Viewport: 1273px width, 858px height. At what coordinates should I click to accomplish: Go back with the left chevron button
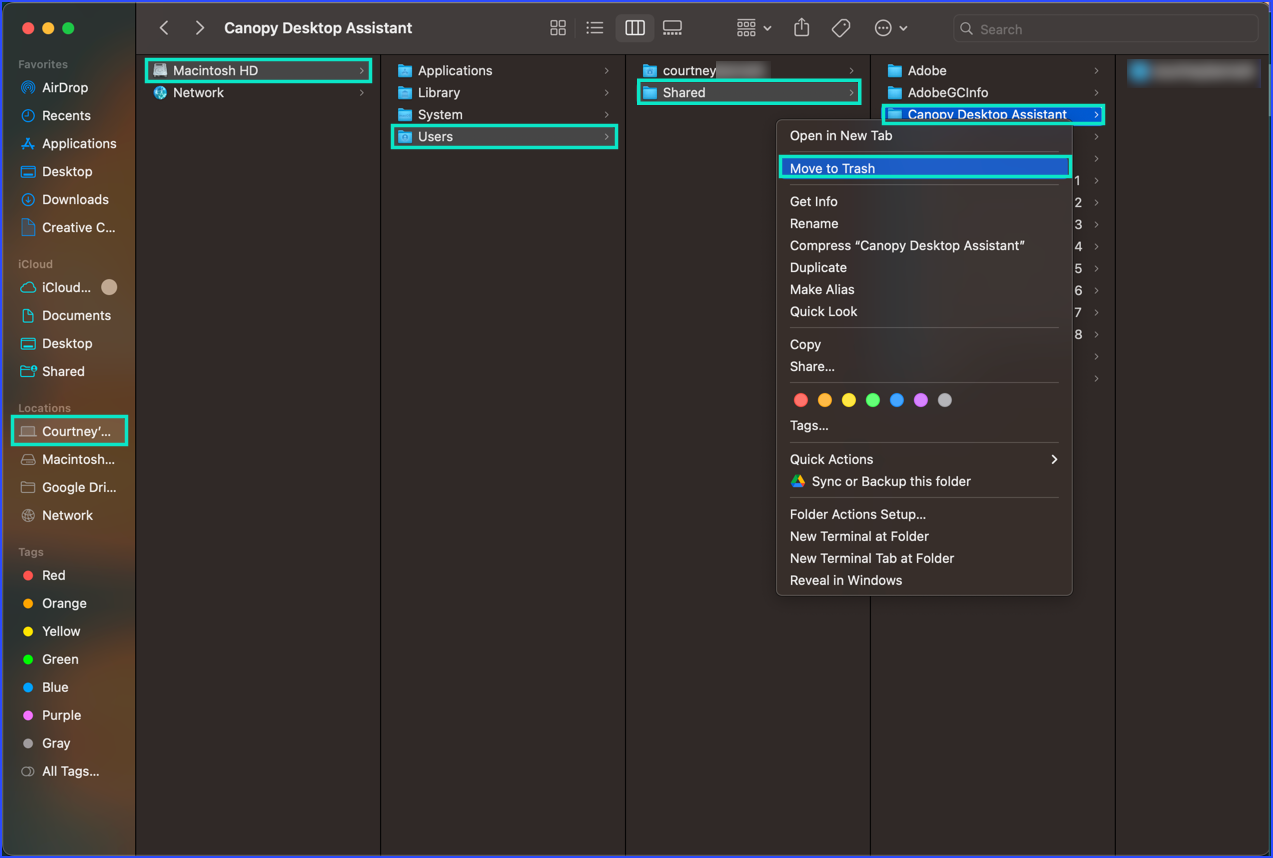point(164,28)
